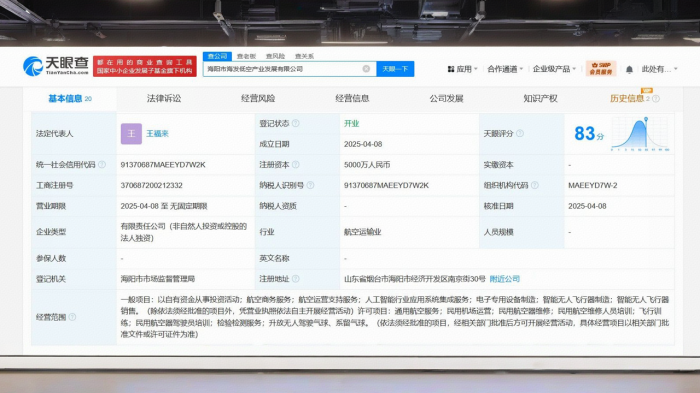Click the 航空运输业 industry value

click(x=362, y=232)
